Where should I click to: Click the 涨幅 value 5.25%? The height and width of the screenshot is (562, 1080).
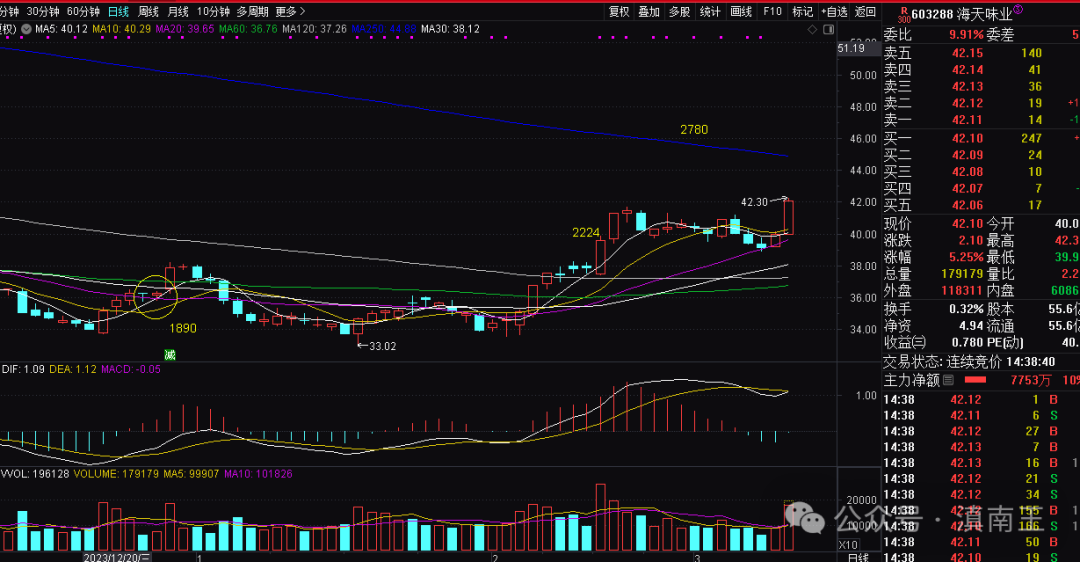coord(966,257)
